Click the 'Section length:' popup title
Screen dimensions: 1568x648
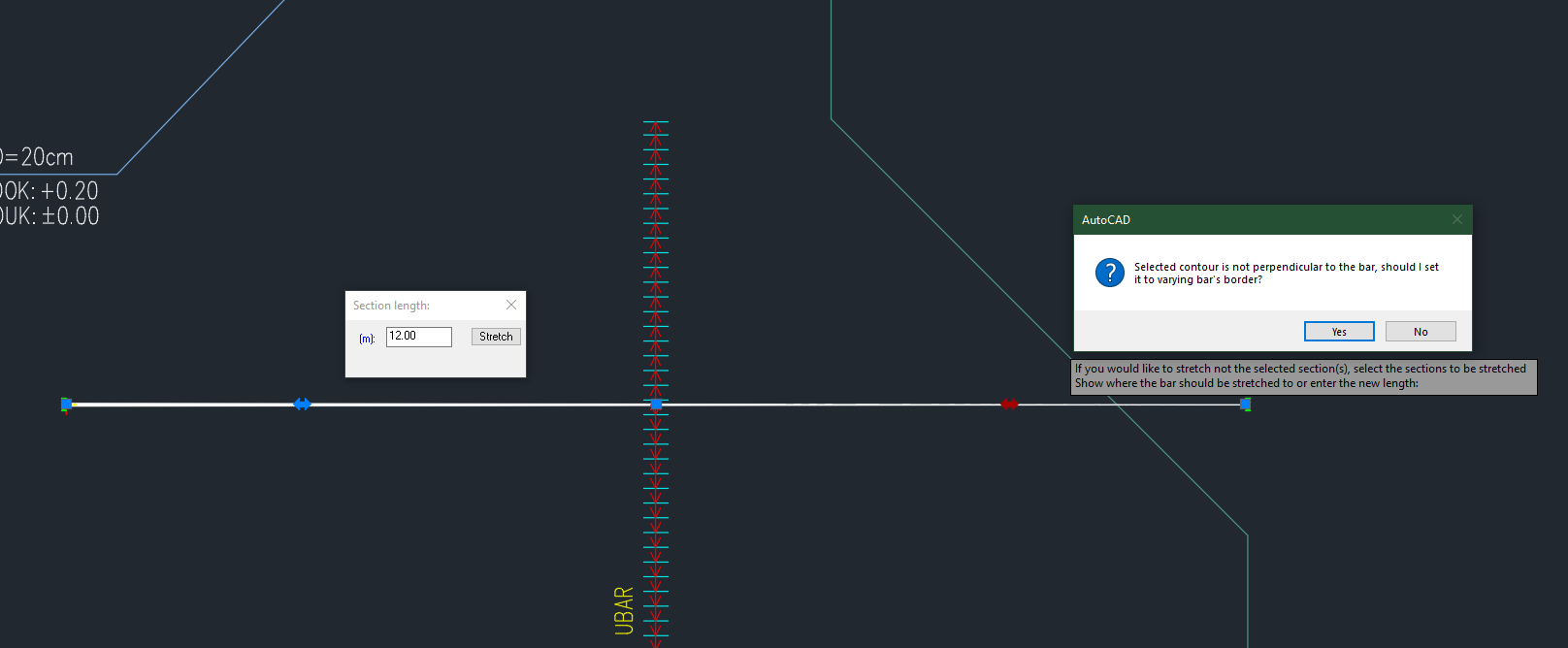pyautogui.click(x=391, y=306)
